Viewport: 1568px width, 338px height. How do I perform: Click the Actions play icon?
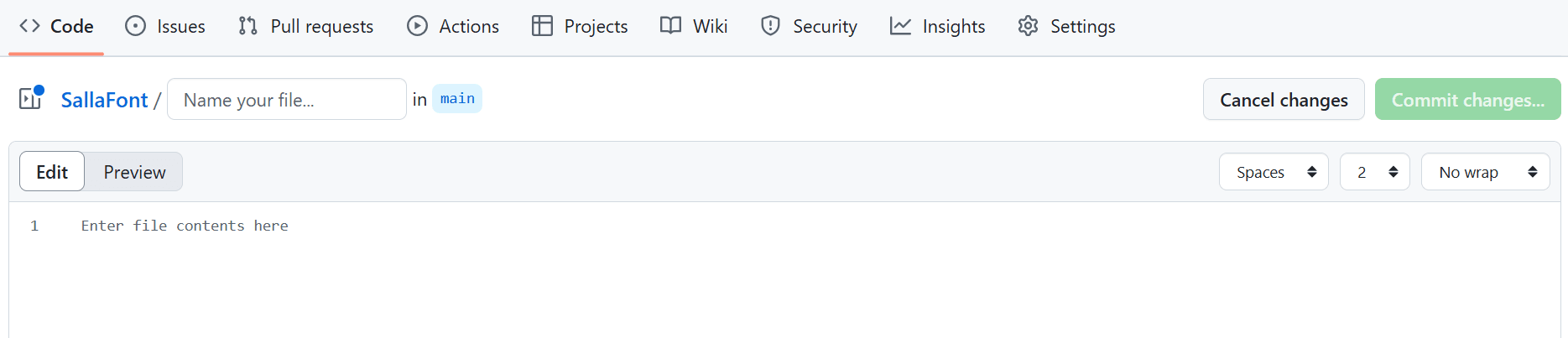417,26
